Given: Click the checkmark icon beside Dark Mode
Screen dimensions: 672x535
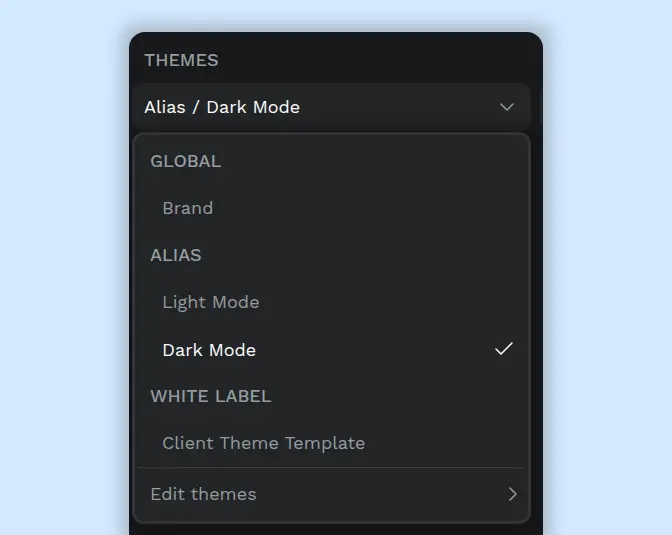Looking at the screenshot, I should tap(504, 349).
